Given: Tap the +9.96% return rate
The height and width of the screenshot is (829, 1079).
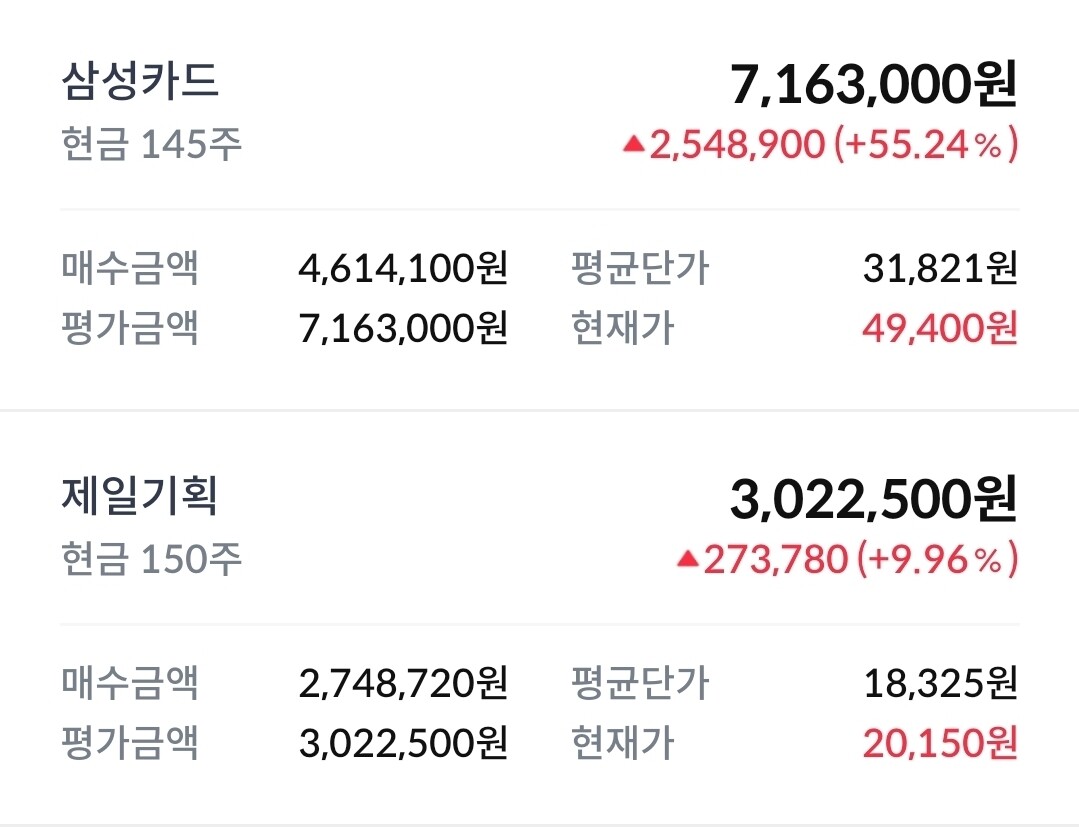Looking at the screenshot, I should 936,560.
